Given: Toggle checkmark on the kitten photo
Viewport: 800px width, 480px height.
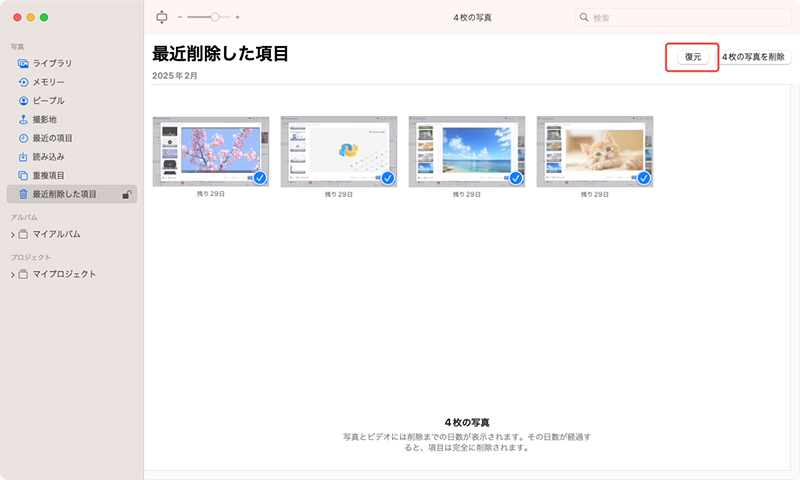Looking at the screenshot, I should coord(644,178).
